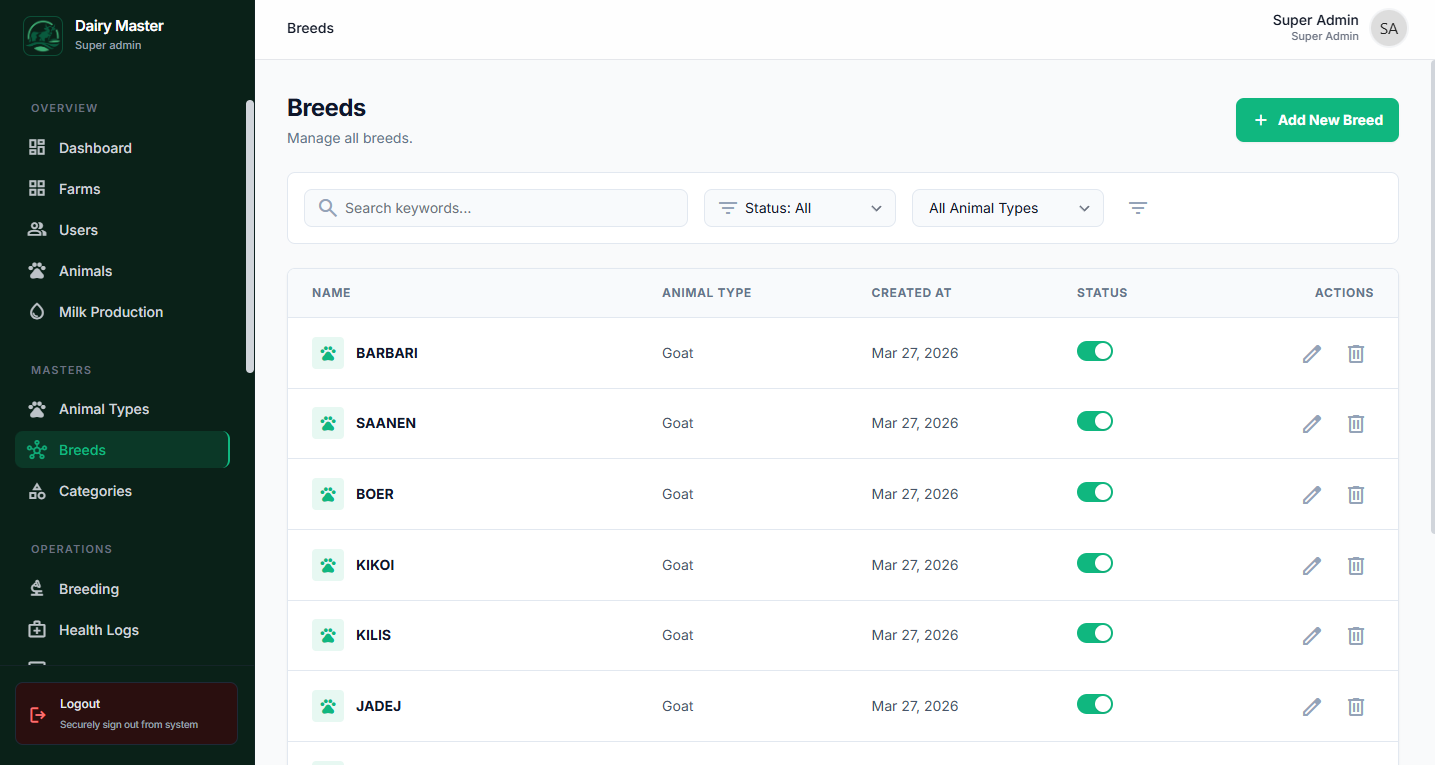Delete the JADEJ breed via trash icon
The height and width of the screenshot is (765, 1435).
point(1356,707)
